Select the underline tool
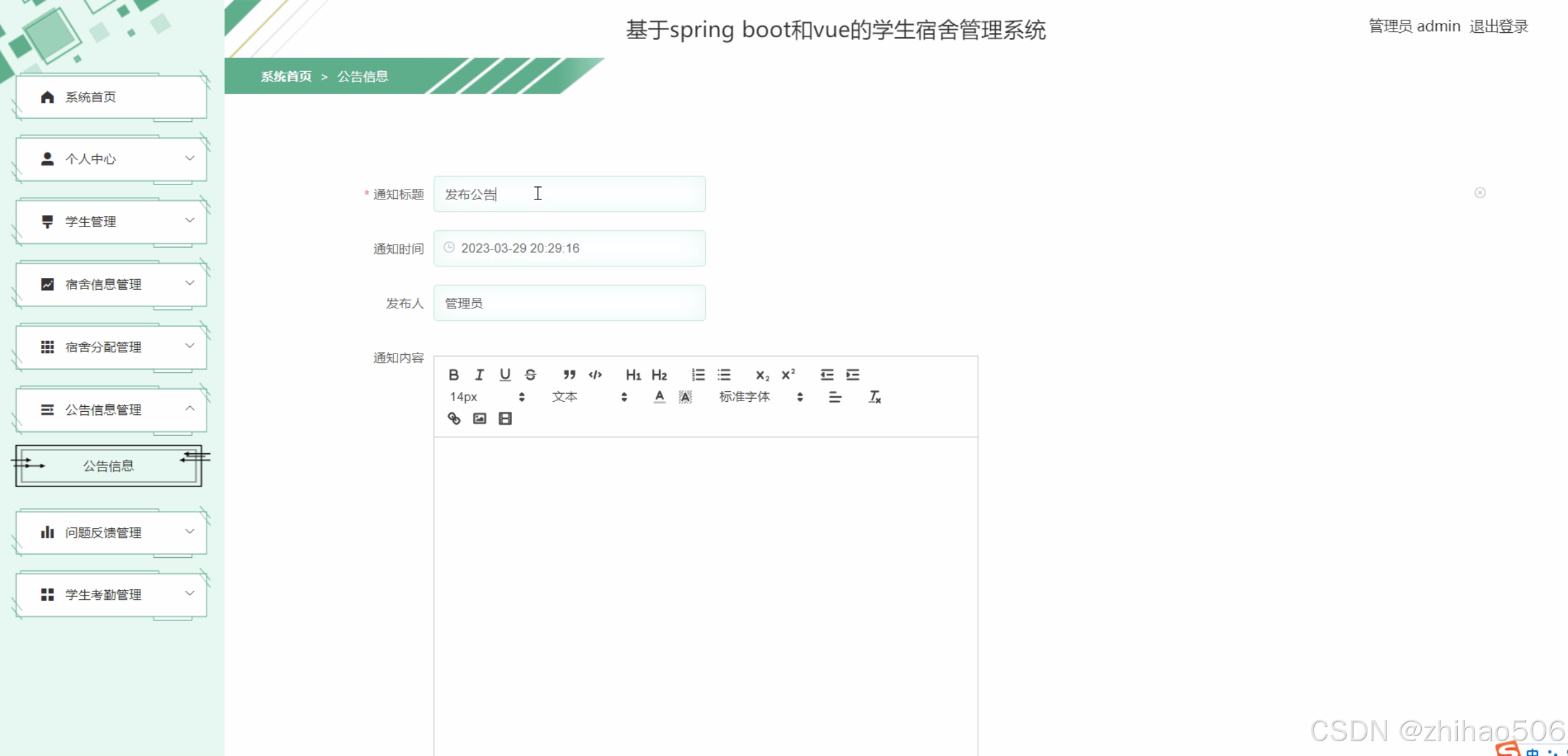 tap(504, 375)
